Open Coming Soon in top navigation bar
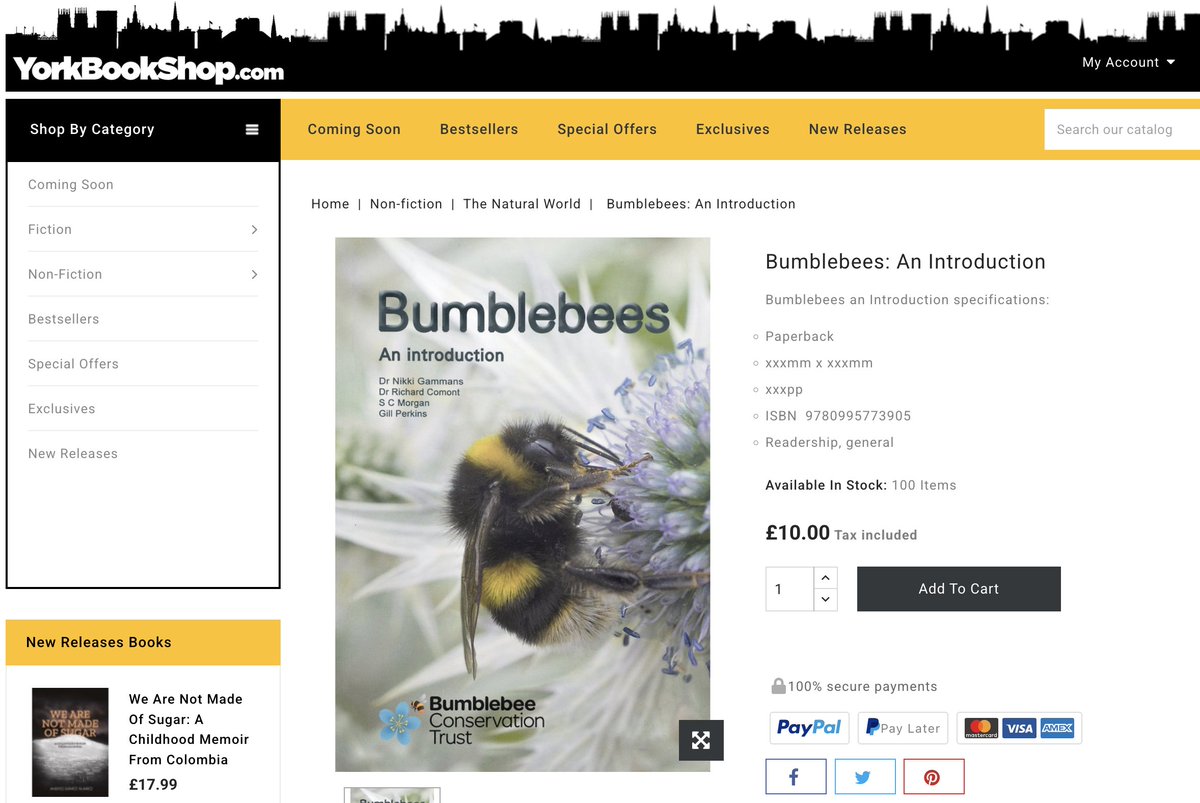The image size is (1200, 803). [354, 129]
